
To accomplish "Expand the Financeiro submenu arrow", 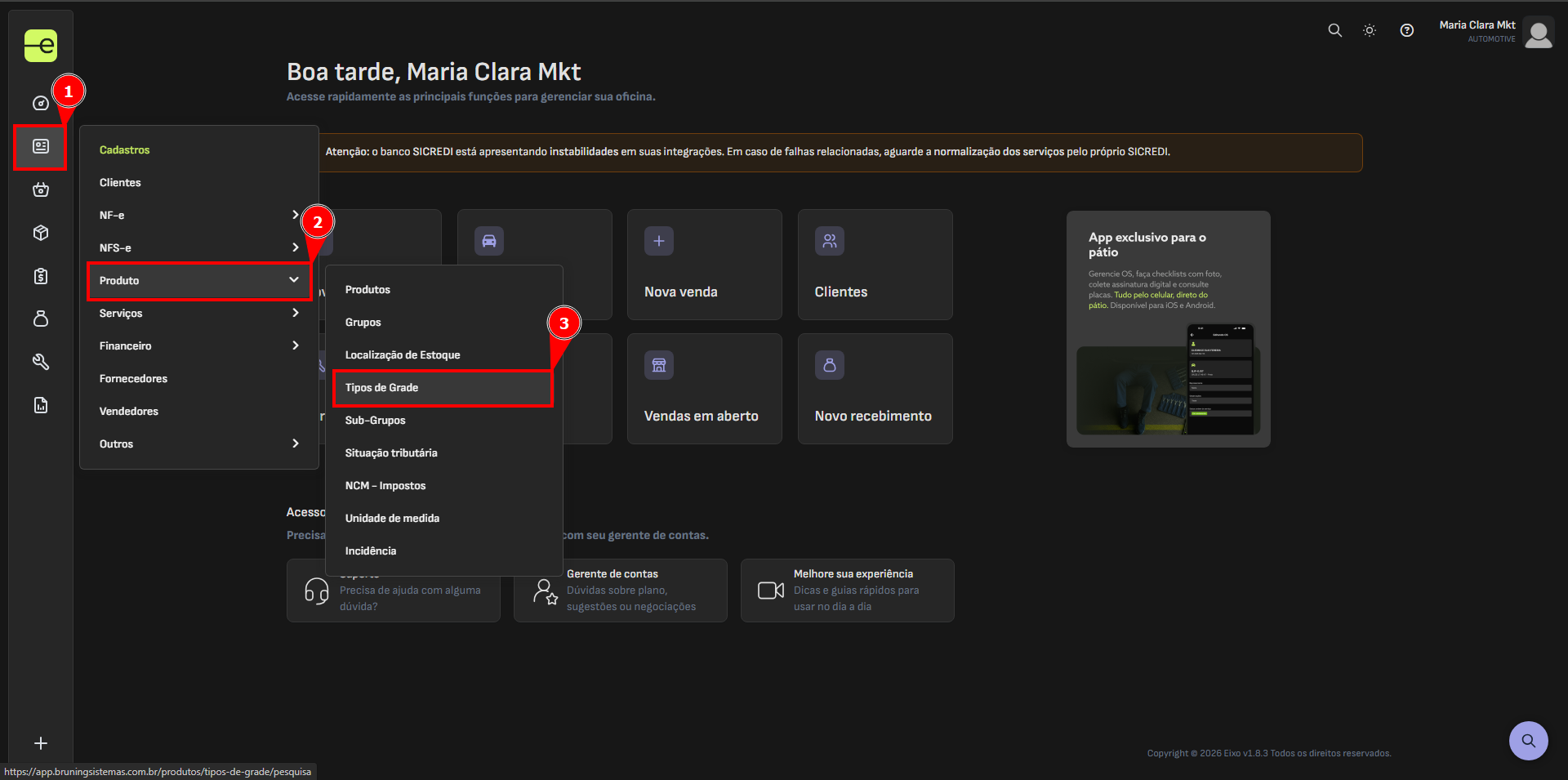I will (x=296, y=345).
